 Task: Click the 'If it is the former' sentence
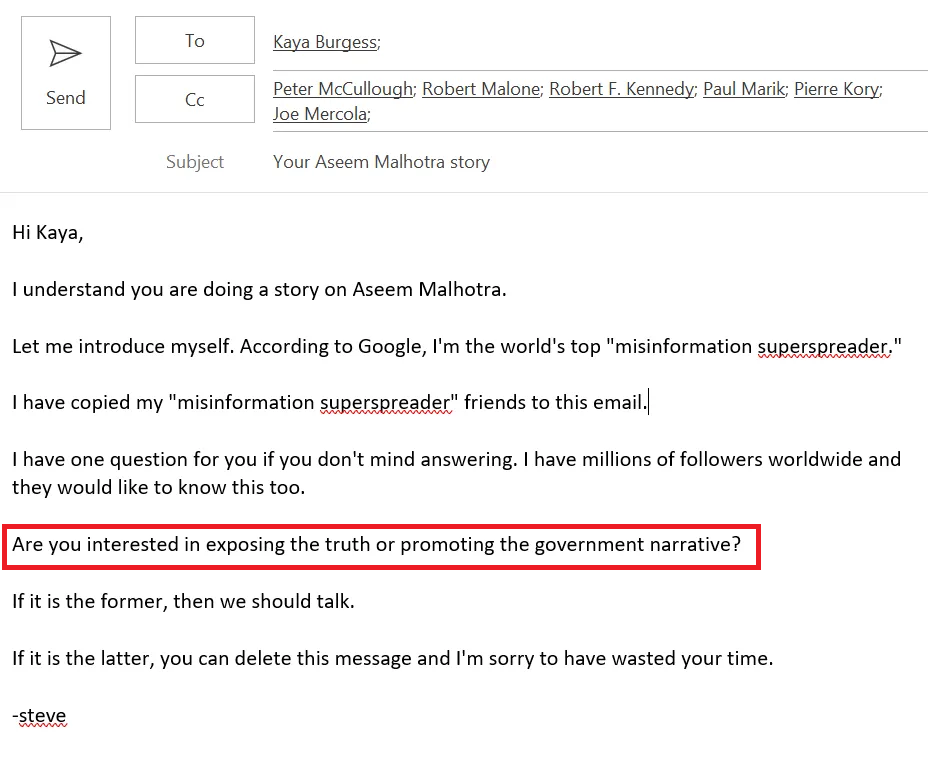click(x=183, y=602)
